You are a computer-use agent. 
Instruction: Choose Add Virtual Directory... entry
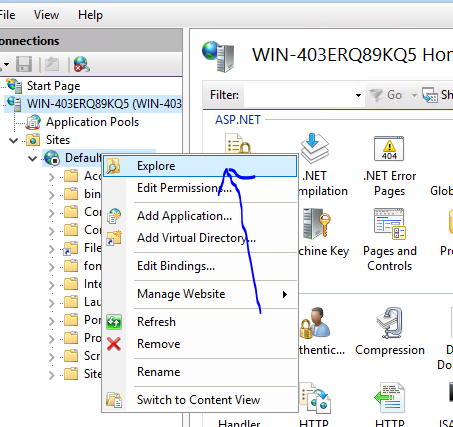click(x=200, y=238)
